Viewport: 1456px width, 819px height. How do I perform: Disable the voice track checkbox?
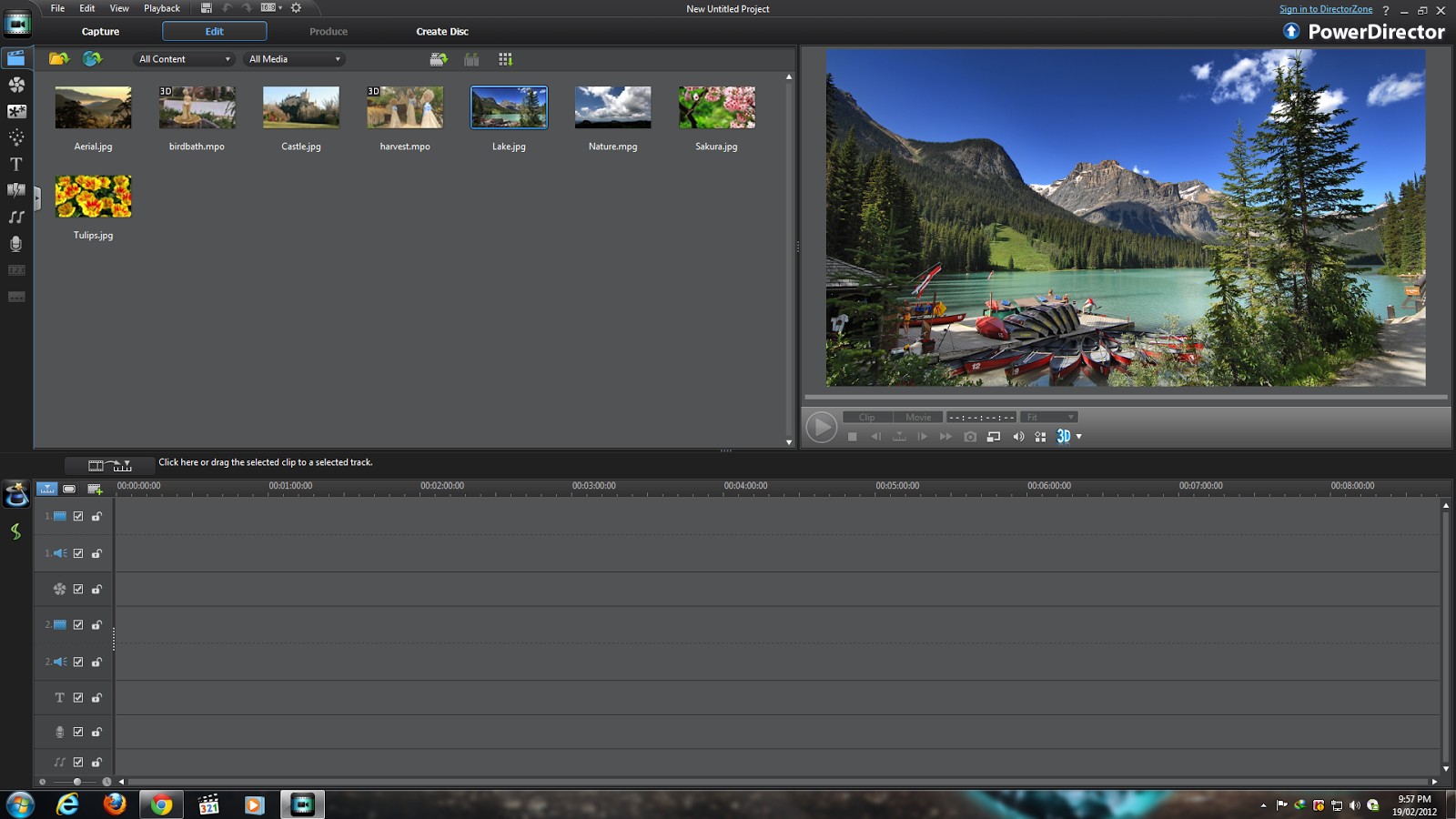pyautogui.click(x=78, y=732)
